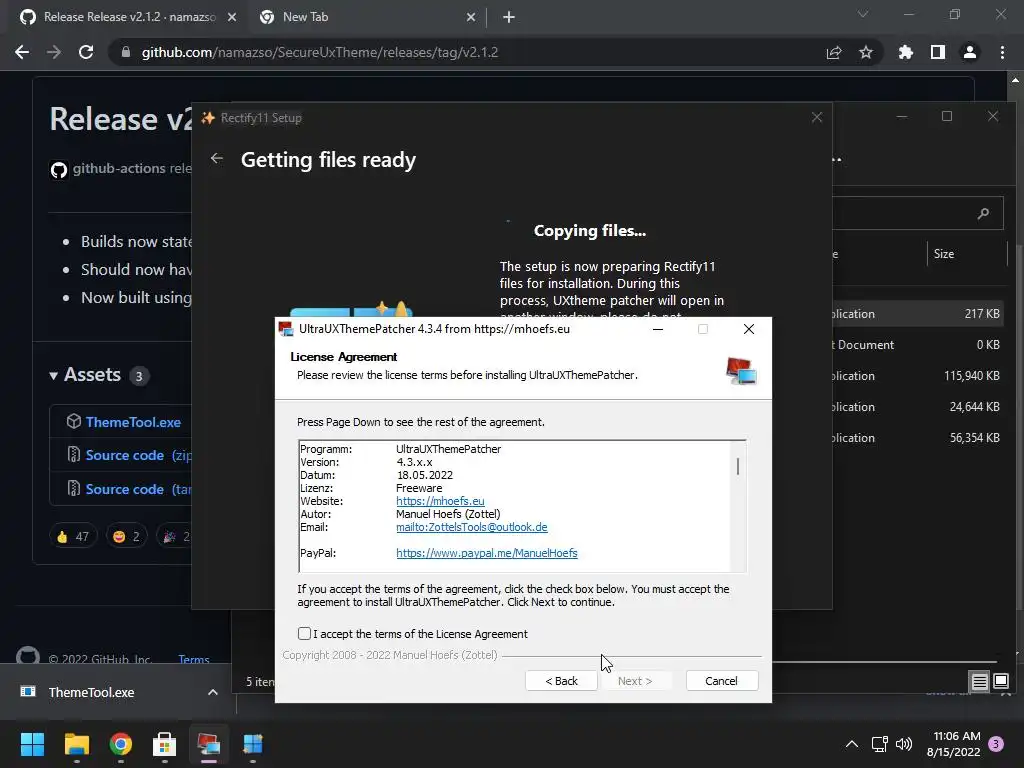Image resolution: width=1024 pixels, height=768 pixels.
Task: Select the 115,940 KB file row
Action: click(x=918, y=376)
